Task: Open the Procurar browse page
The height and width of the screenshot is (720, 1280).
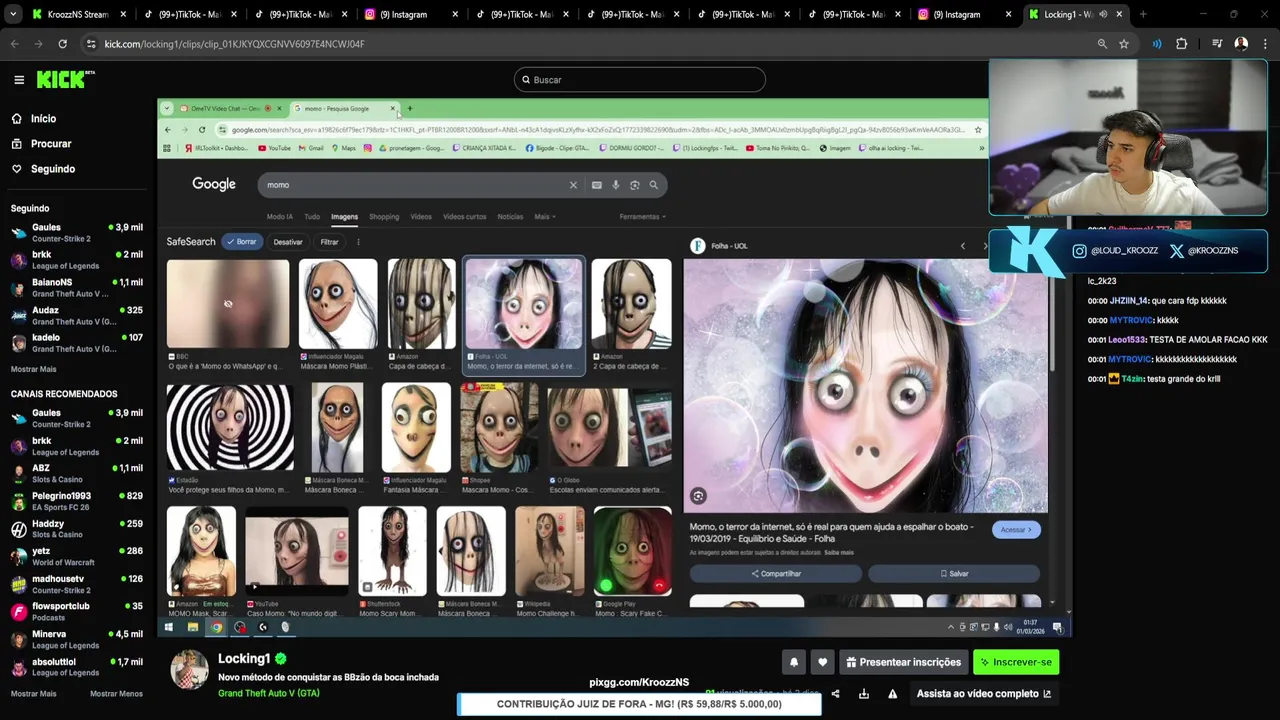Action: tap(50, 144)
